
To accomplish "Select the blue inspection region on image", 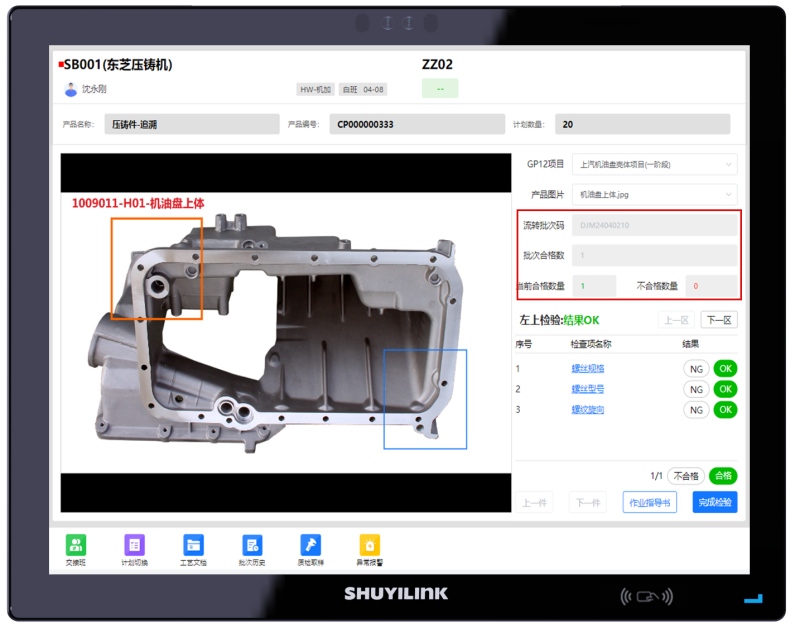I will pyautogui.click(x=425, y=398).
